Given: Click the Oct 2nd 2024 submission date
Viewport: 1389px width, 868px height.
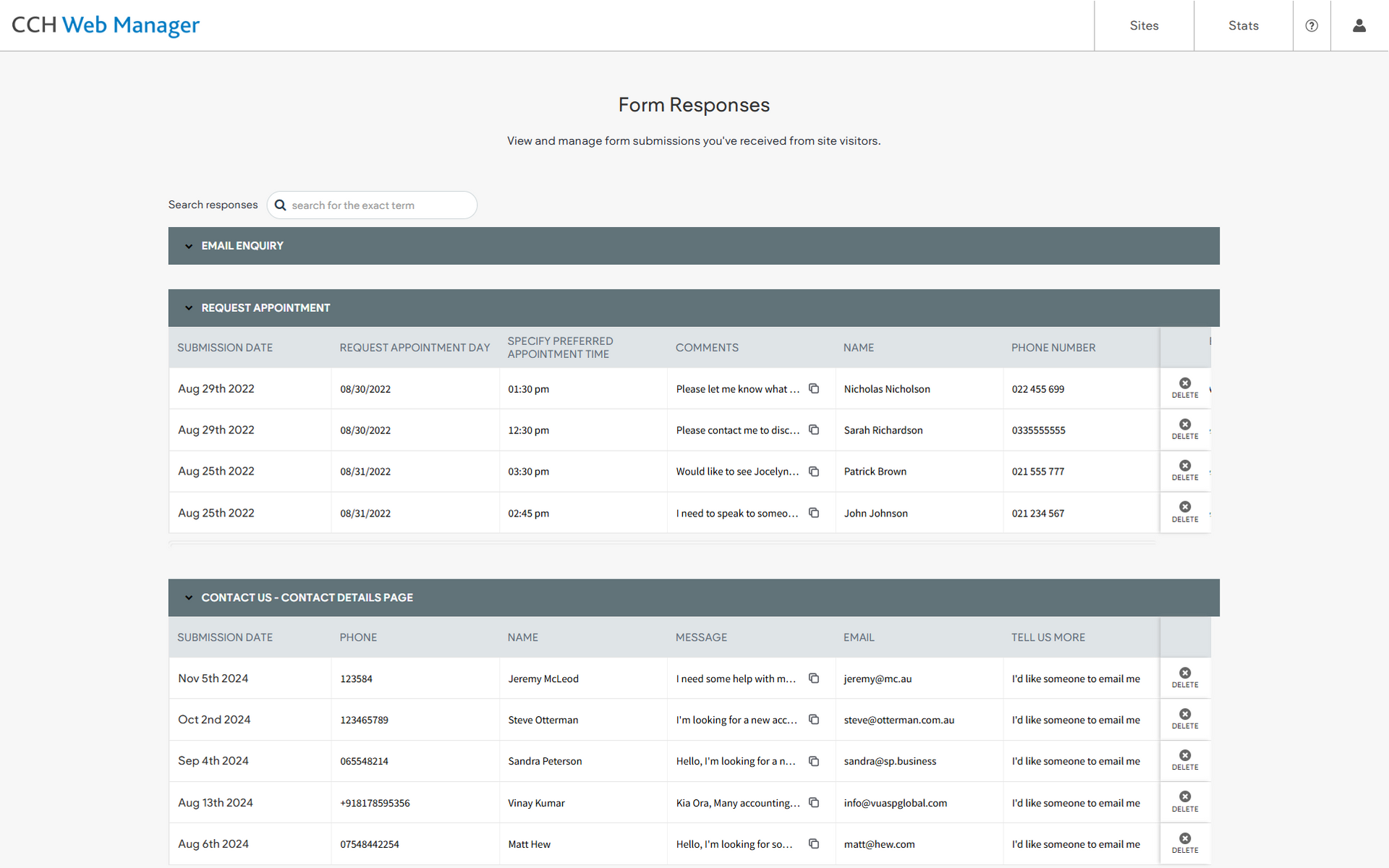Looking at the screenshot, I should pyautogui.click(x=214, y=720).
